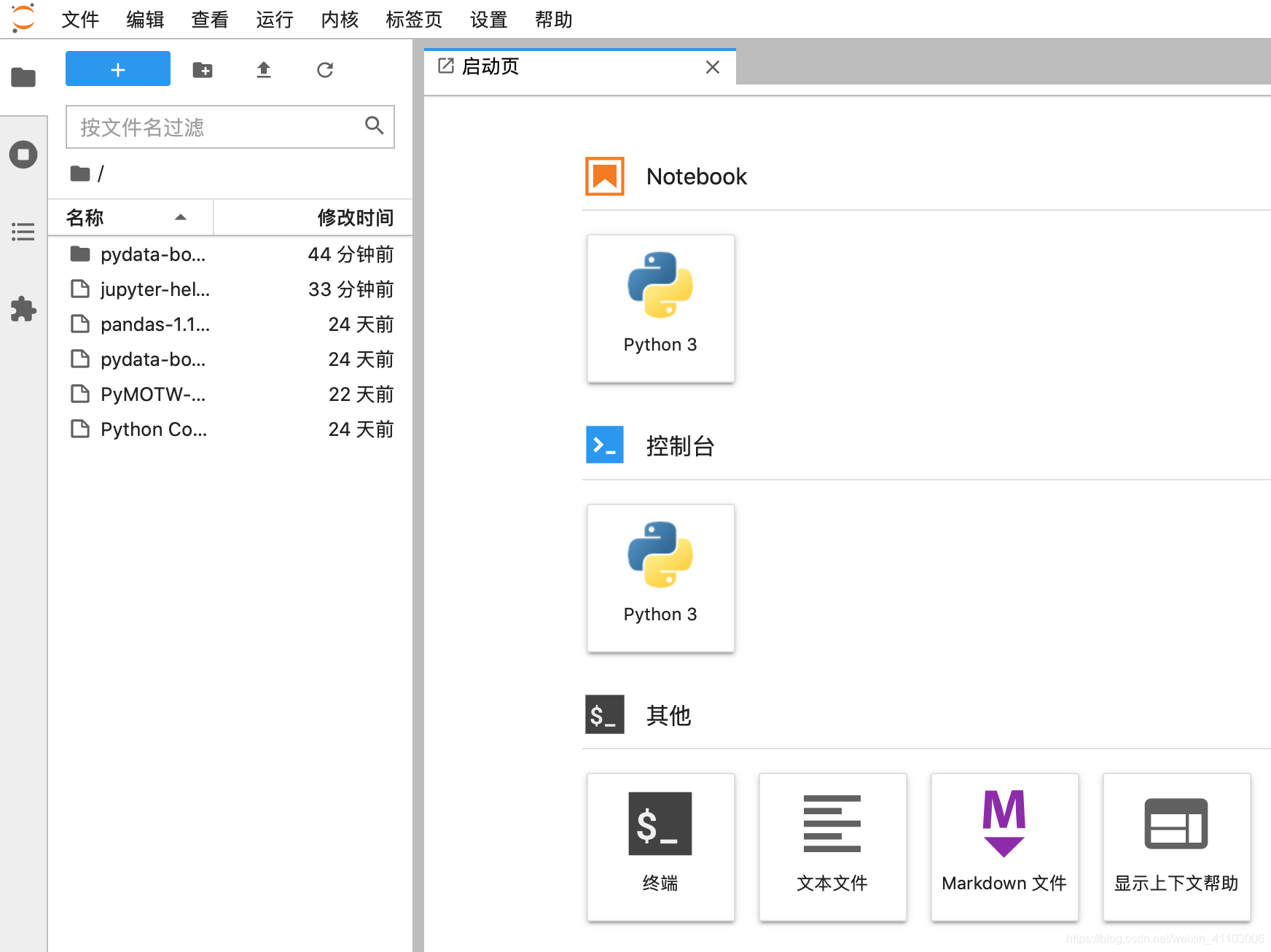Open the extension manager panel
The width and height of the screenshot is (1271, 952).
point(23,309)
